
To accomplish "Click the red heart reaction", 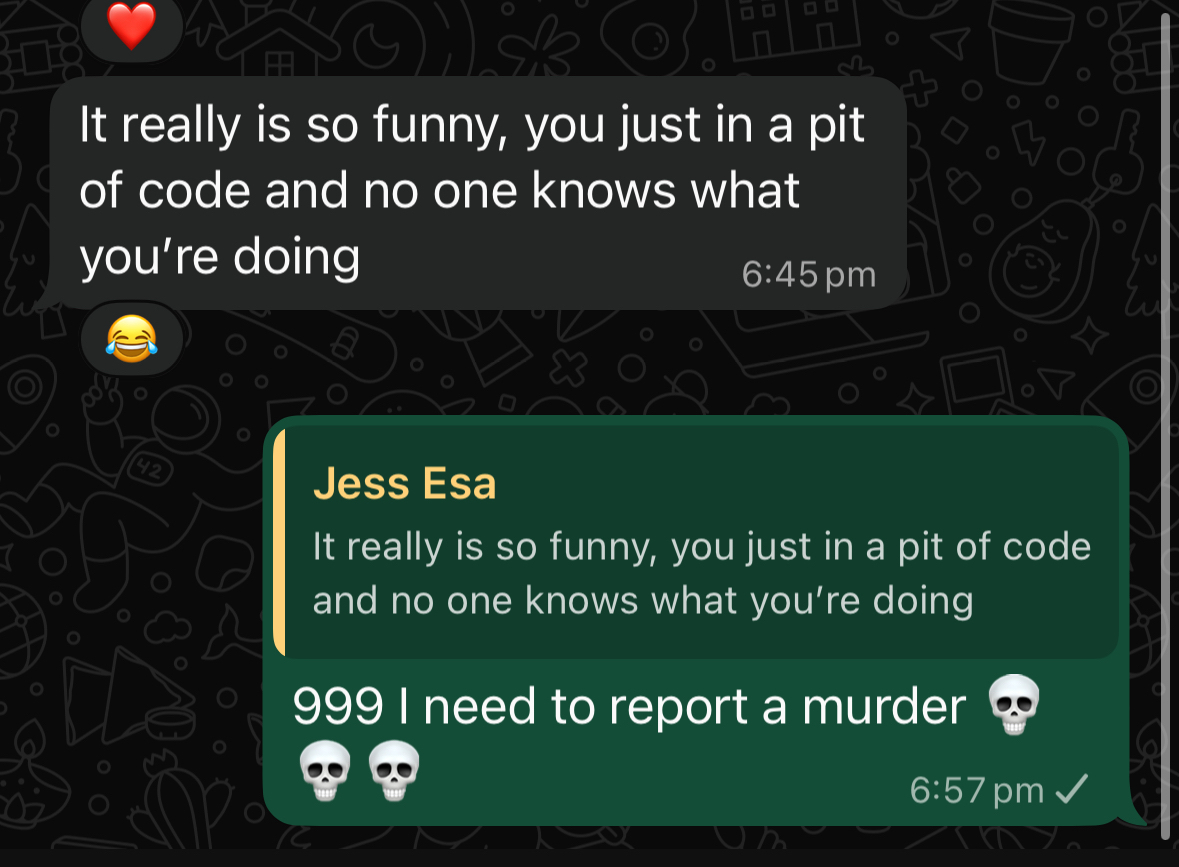I will pyautogui.click(x=132, y=24).
